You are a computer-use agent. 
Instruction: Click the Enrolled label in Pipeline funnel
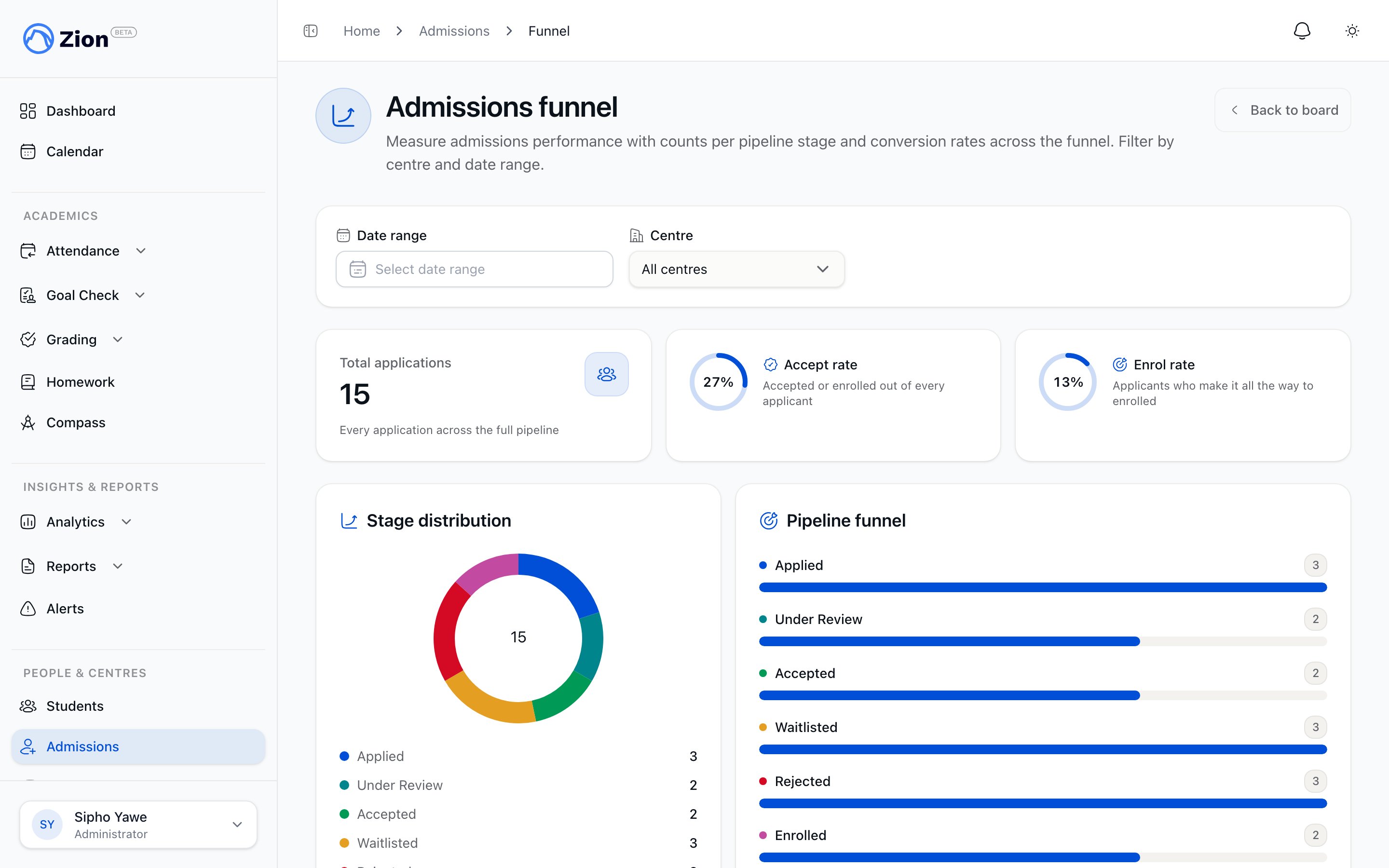tap(800, 835)
